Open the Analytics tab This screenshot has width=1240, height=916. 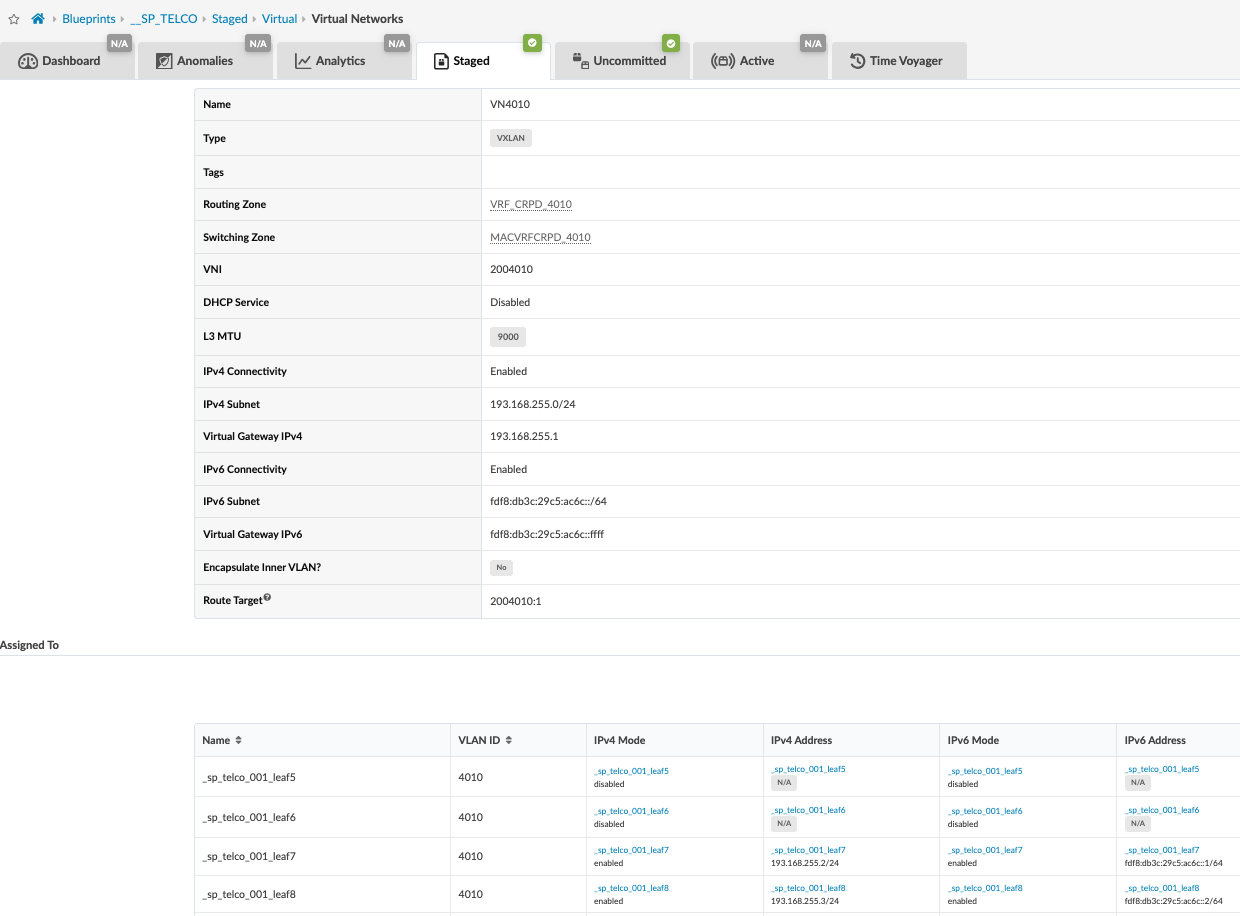[x=343, y=61]
